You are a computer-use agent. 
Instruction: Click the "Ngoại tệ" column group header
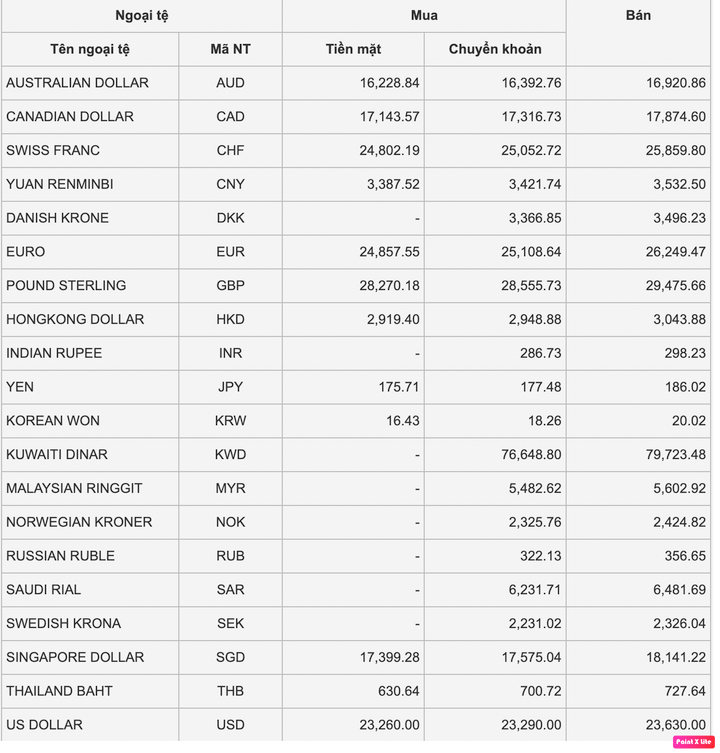141,16
